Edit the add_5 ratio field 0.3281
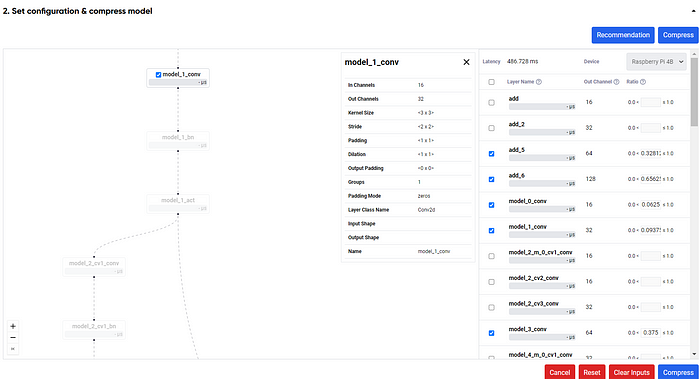Viewport: 700px width, 379px height. [x=650, y=154]
